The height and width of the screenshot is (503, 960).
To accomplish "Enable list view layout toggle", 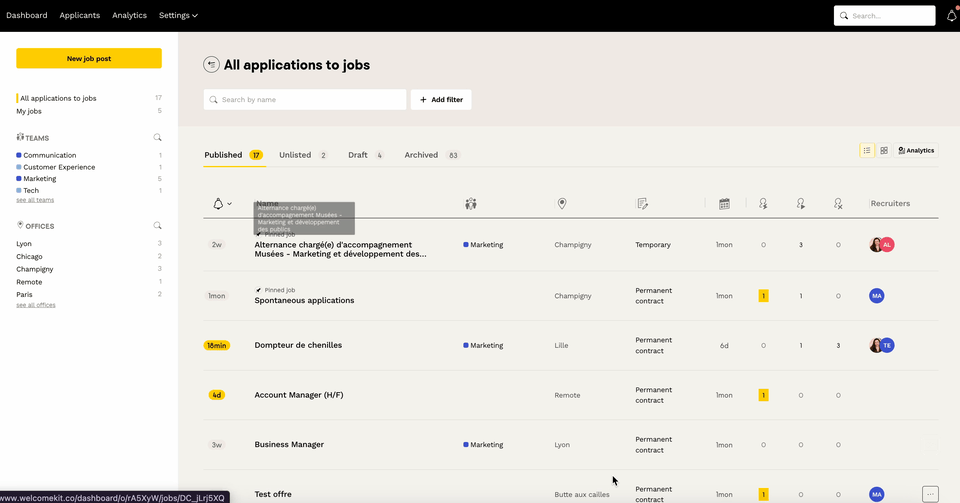I will click(867, 151).
